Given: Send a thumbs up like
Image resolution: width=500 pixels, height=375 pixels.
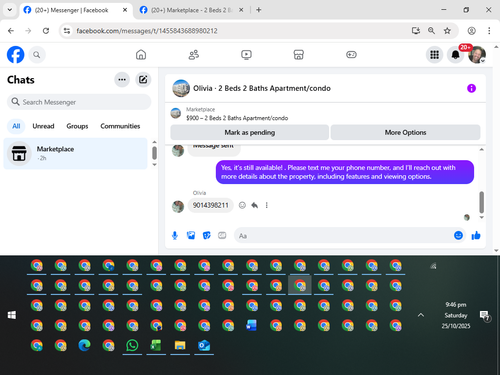Looking at the screenshot, I should [x=476, y=235].
